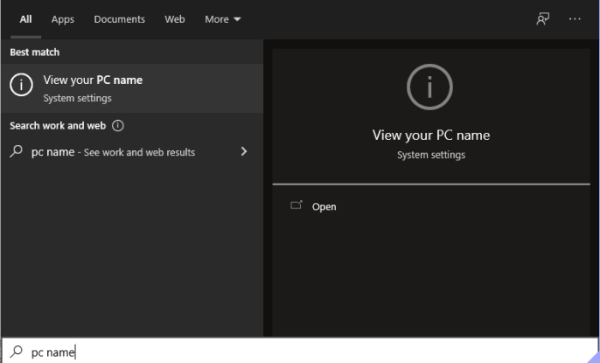Click the info icon beside View your PC name
The height and width of the screenshot is (363, 600).
(21, 85)
